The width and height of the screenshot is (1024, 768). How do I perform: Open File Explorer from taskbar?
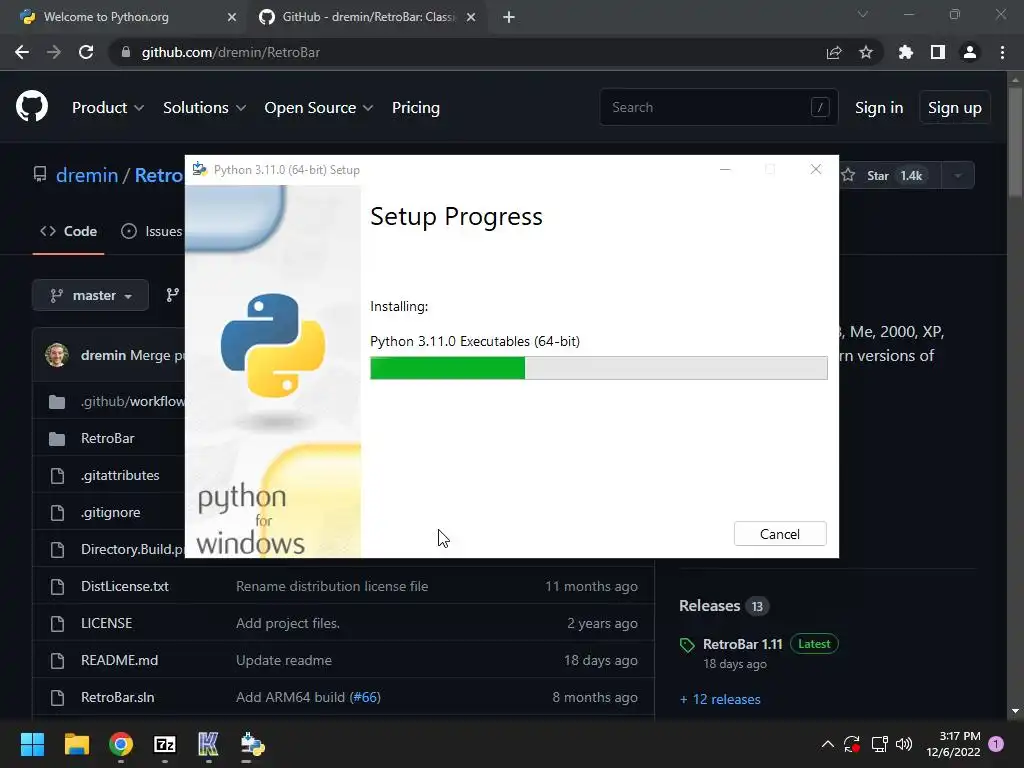click(76, 744)
